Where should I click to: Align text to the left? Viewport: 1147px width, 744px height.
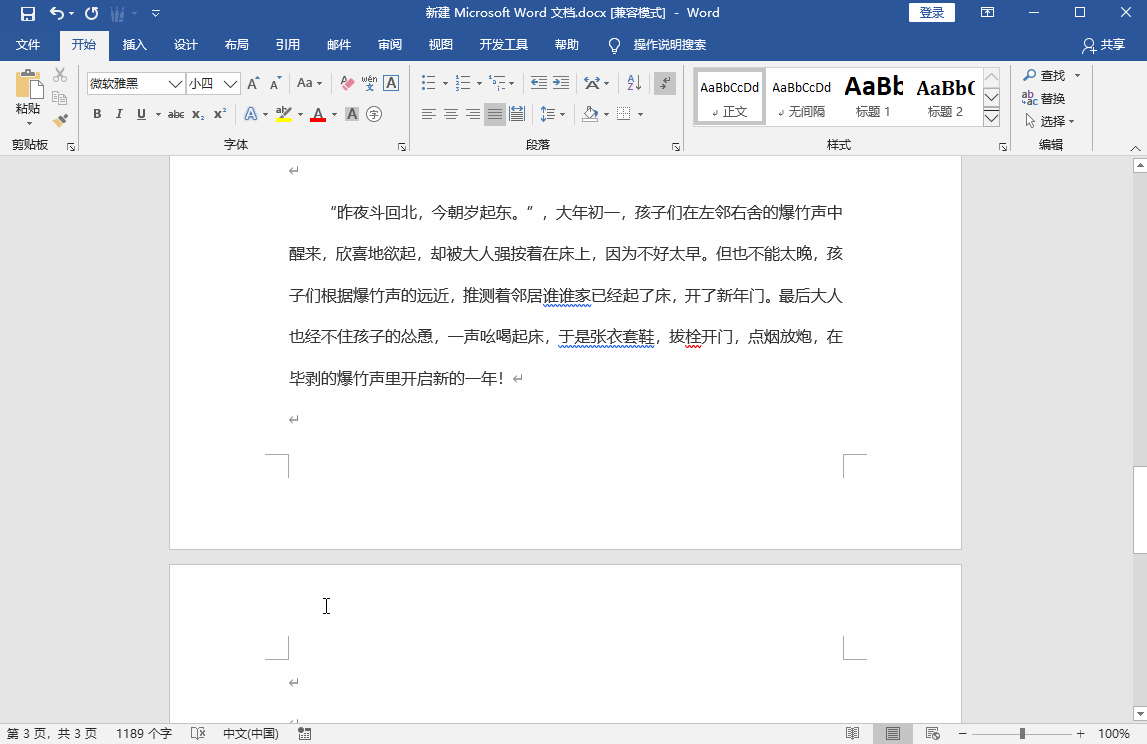(x=429, y=114)
